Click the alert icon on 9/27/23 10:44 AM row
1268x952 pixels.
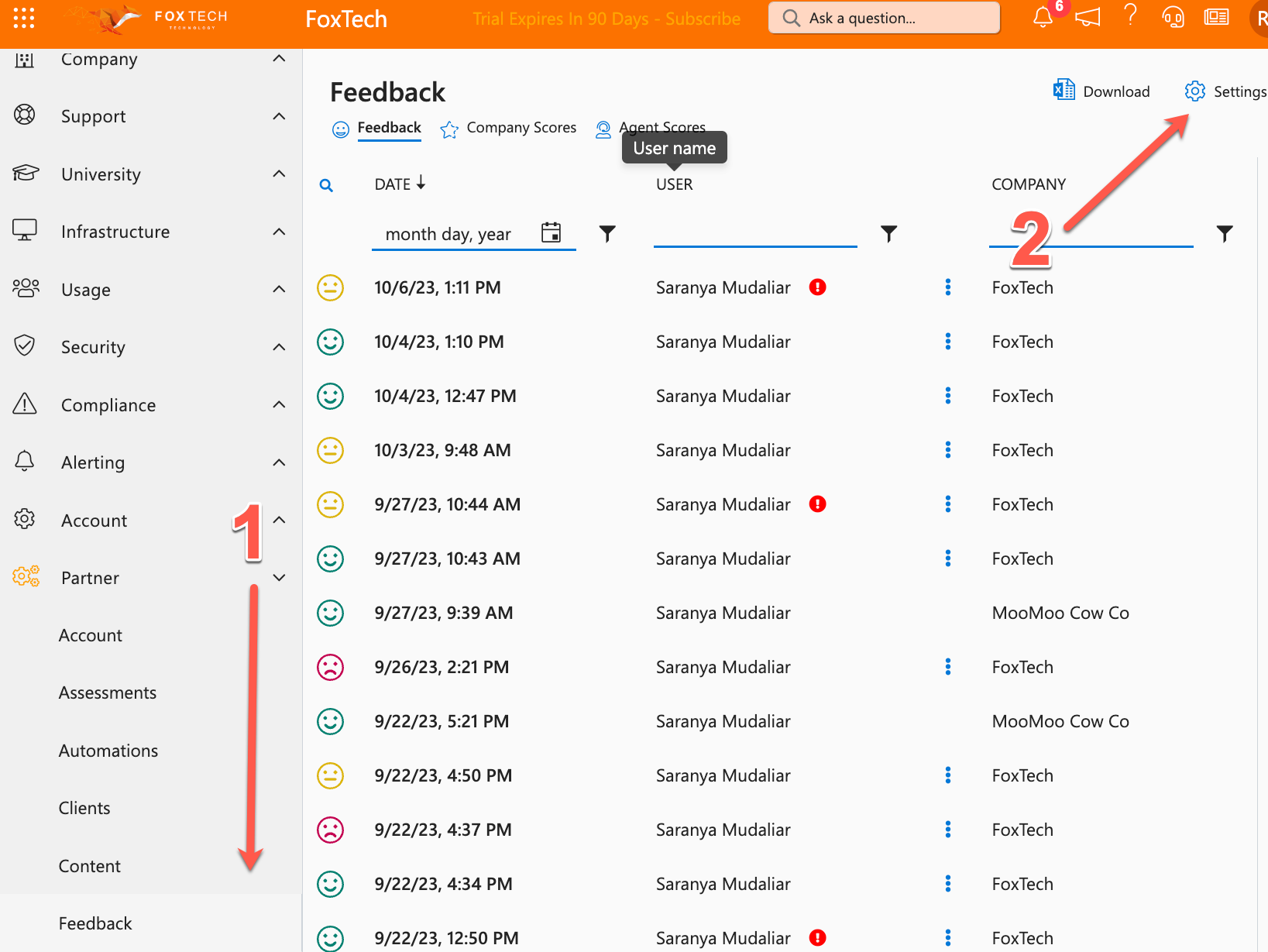[817, 504]
